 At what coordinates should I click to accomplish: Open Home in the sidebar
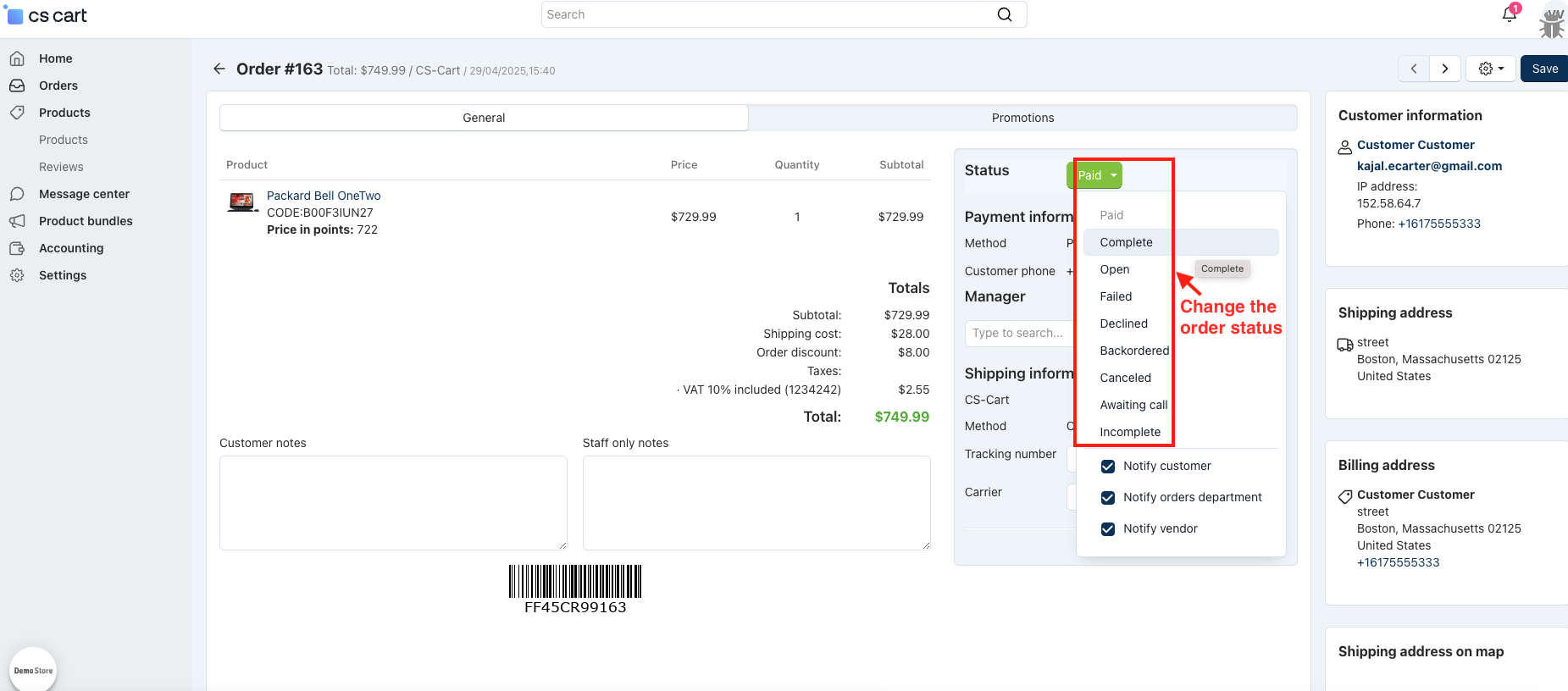(55, 58)
